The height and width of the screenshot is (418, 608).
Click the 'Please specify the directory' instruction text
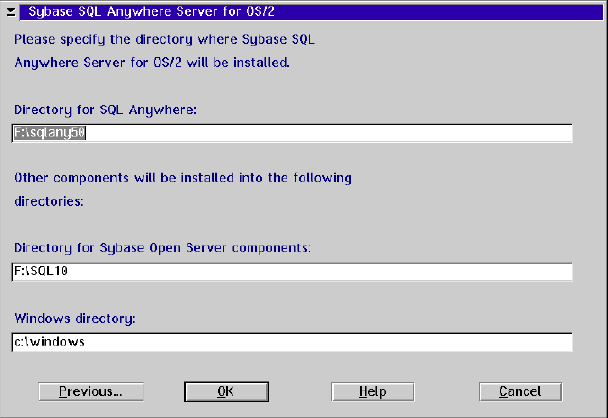point(164,51)
